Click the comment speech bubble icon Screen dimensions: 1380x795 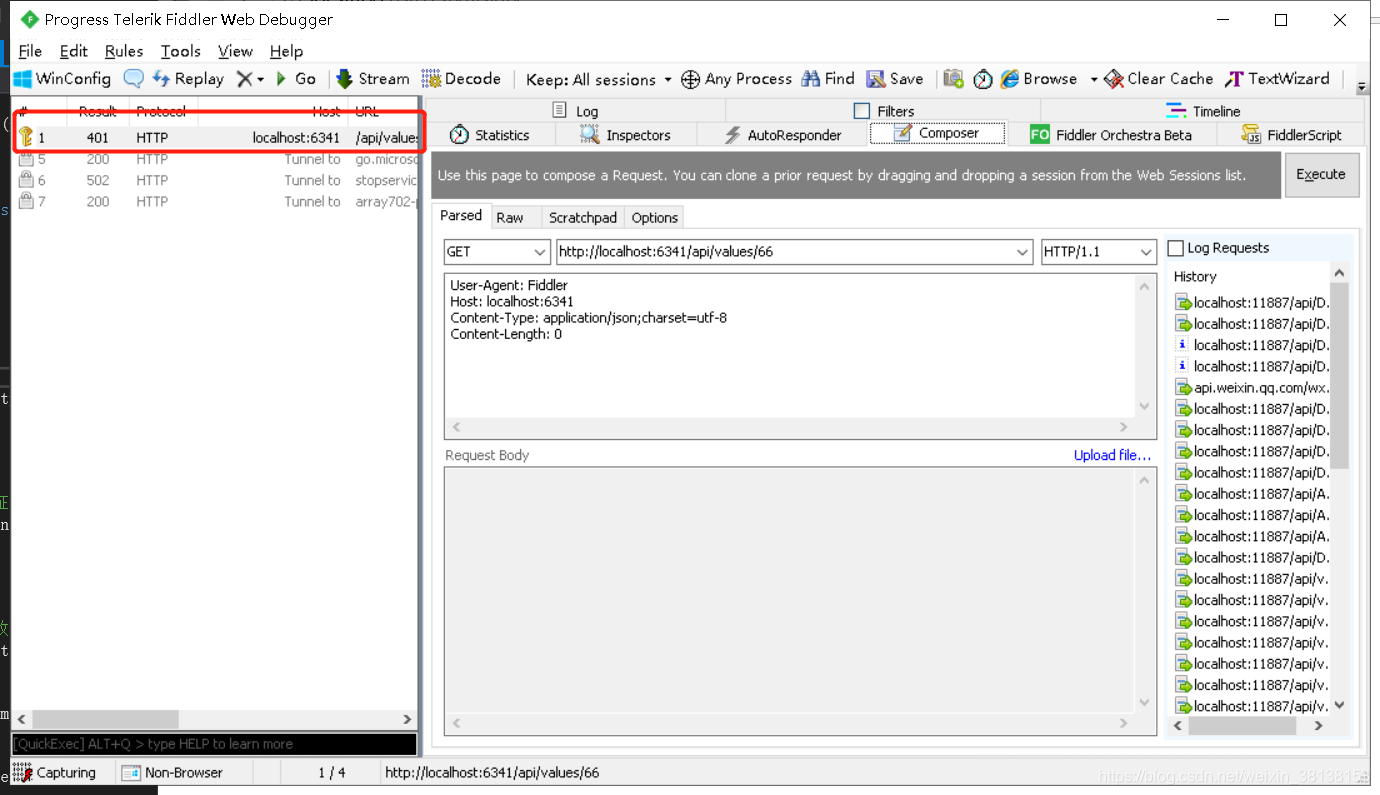133,79
